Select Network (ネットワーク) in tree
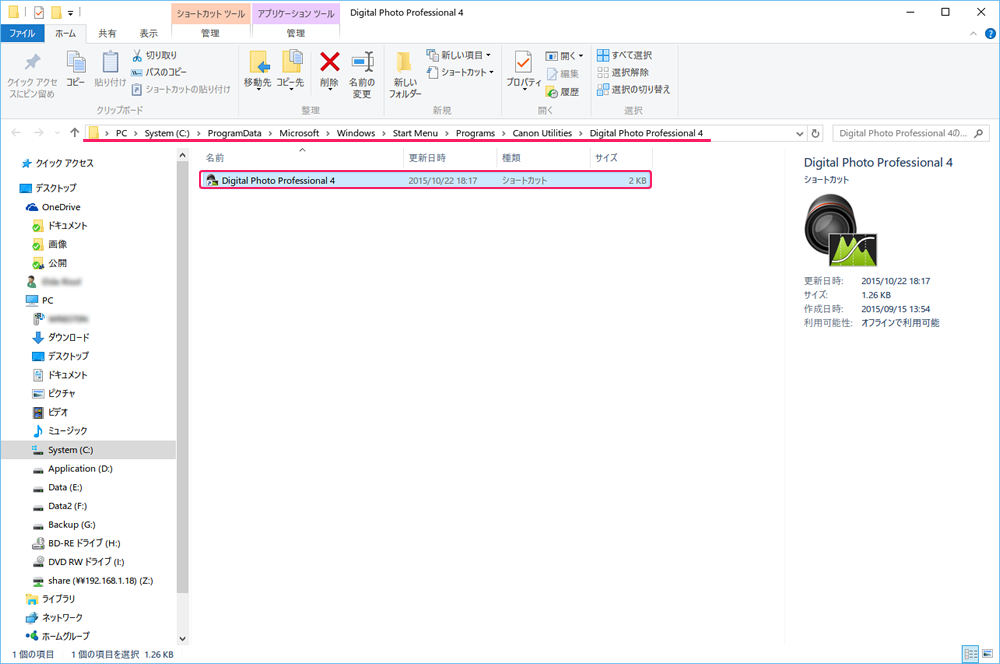This screenshot has height=664, width=1000. [55, 617]
